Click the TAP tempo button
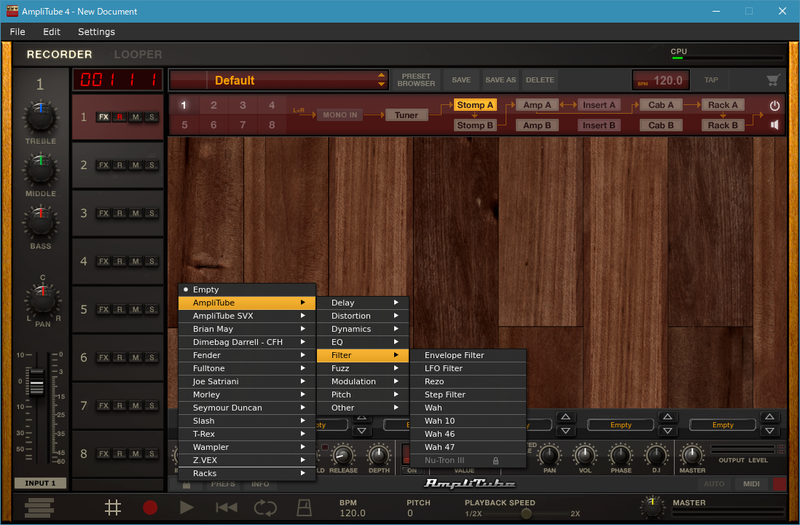The image size is (800, 525). coord(711,80)
